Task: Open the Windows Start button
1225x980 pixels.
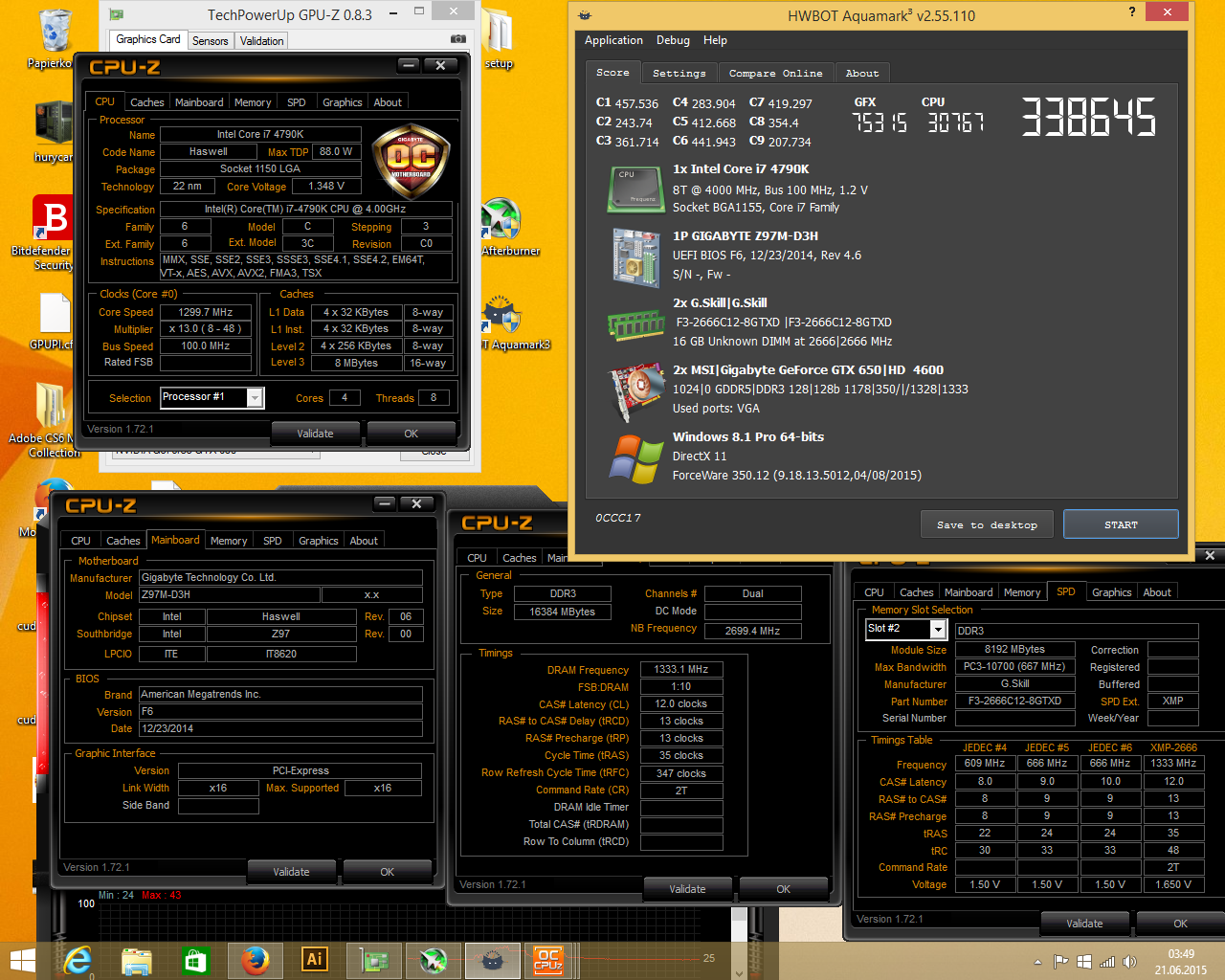Action: 22,960
